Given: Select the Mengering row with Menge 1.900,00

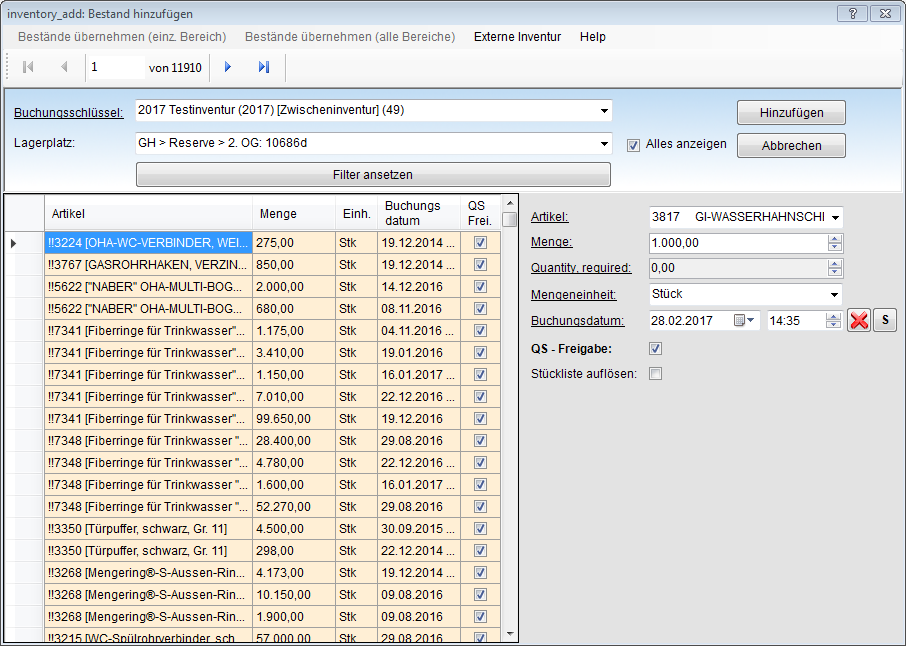Looking at the screenshot, I should tap(253, 617).
